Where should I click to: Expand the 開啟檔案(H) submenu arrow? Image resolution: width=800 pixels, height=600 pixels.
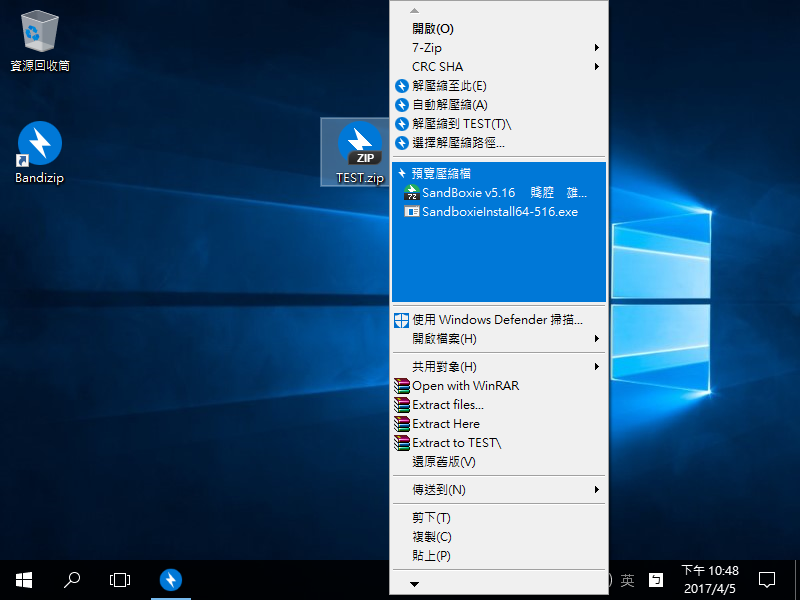[x=596, y=338]
